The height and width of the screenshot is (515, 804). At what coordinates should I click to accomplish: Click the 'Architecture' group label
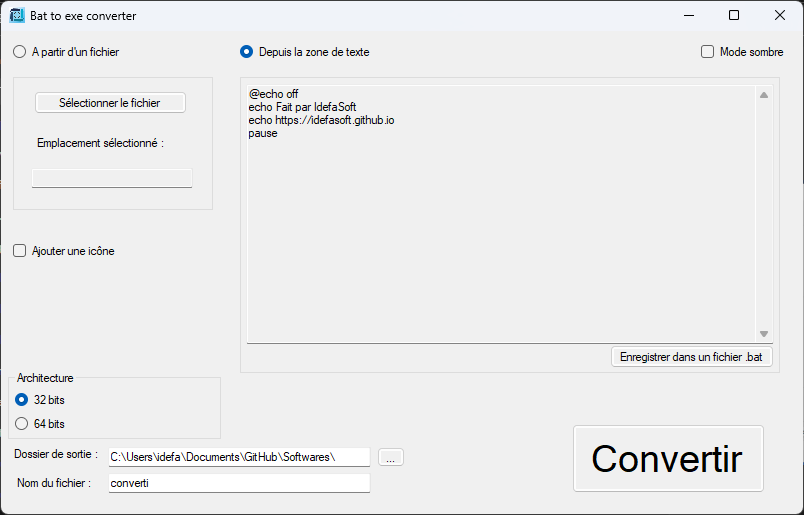(45, 378)
